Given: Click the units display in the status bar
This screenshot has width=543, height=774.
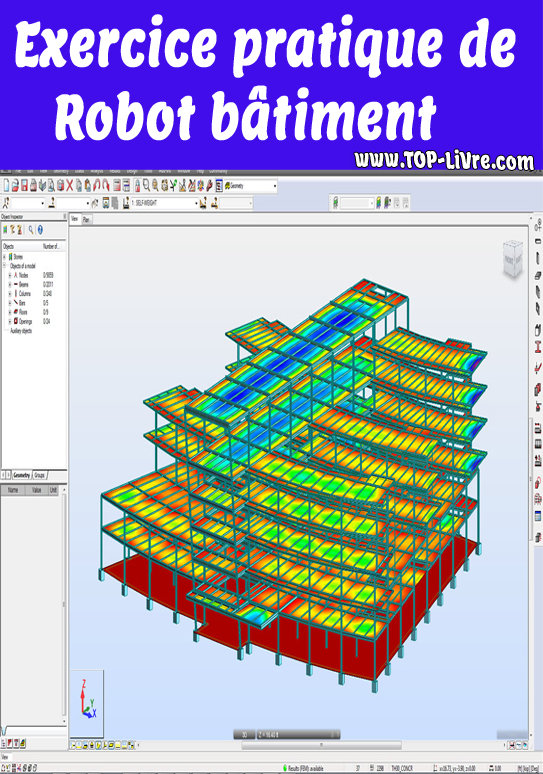Looking at the screenshot, I should point(528,768).
